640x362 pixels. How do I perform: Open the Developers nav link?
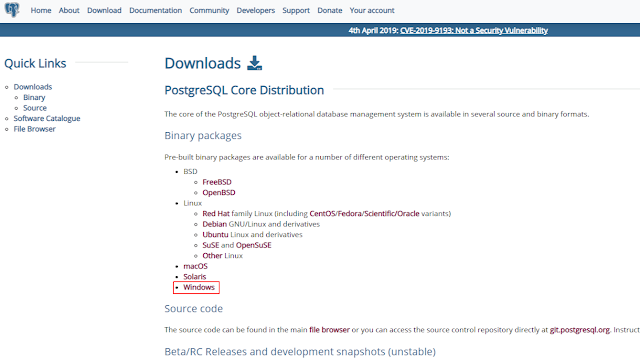pyautogui.click(x=256, y=10)
